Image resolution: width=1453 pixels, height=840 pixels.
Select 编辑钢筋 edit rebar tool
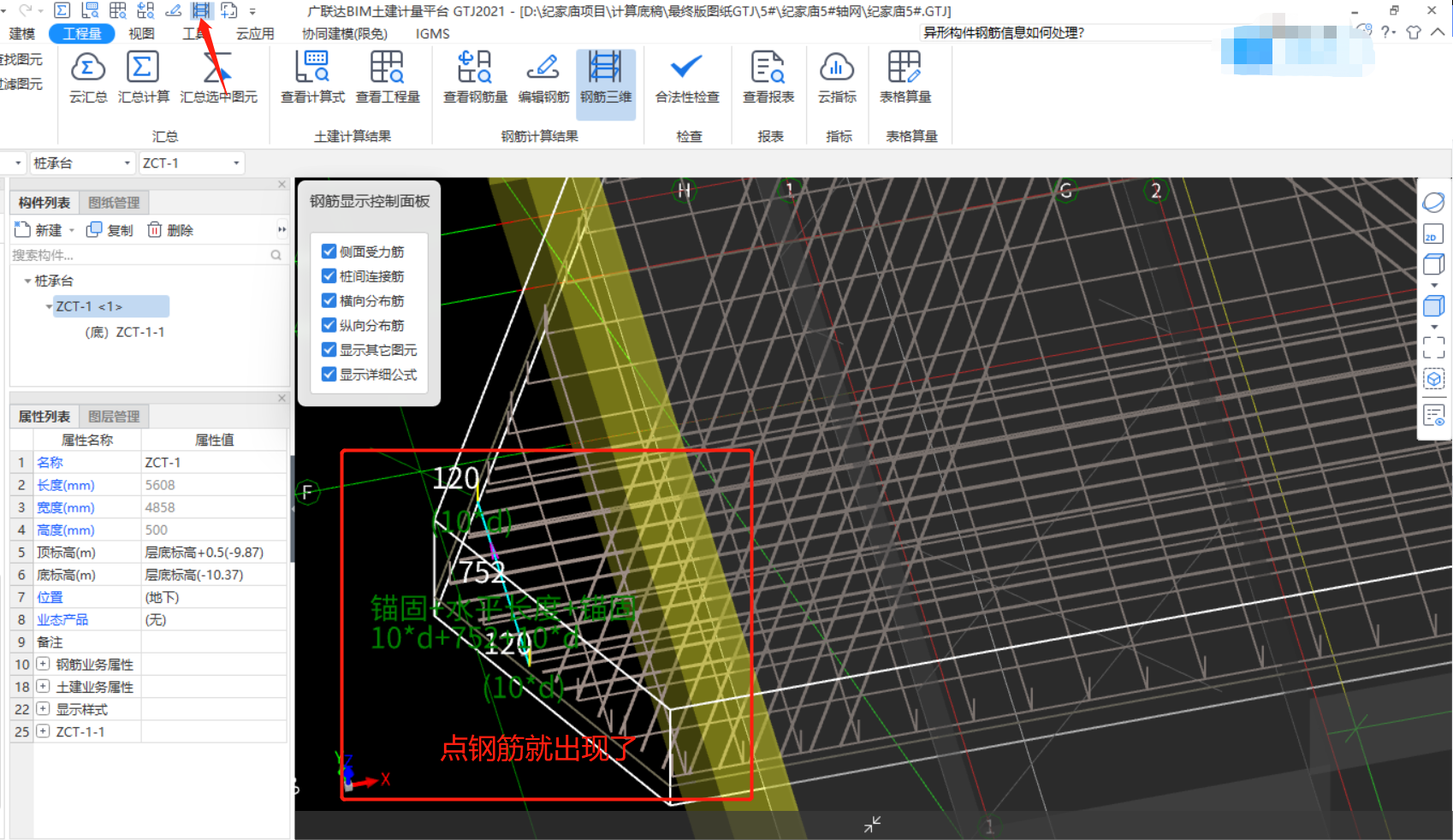(543, 78)
